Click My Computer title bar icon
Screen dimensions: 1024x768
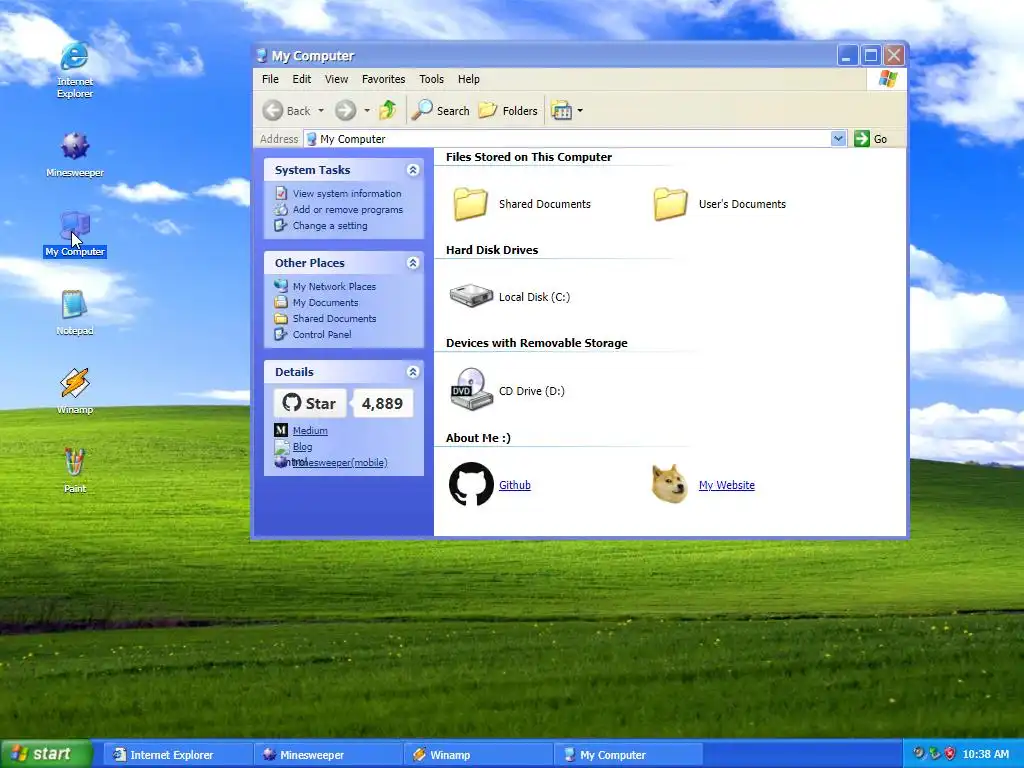262,56
